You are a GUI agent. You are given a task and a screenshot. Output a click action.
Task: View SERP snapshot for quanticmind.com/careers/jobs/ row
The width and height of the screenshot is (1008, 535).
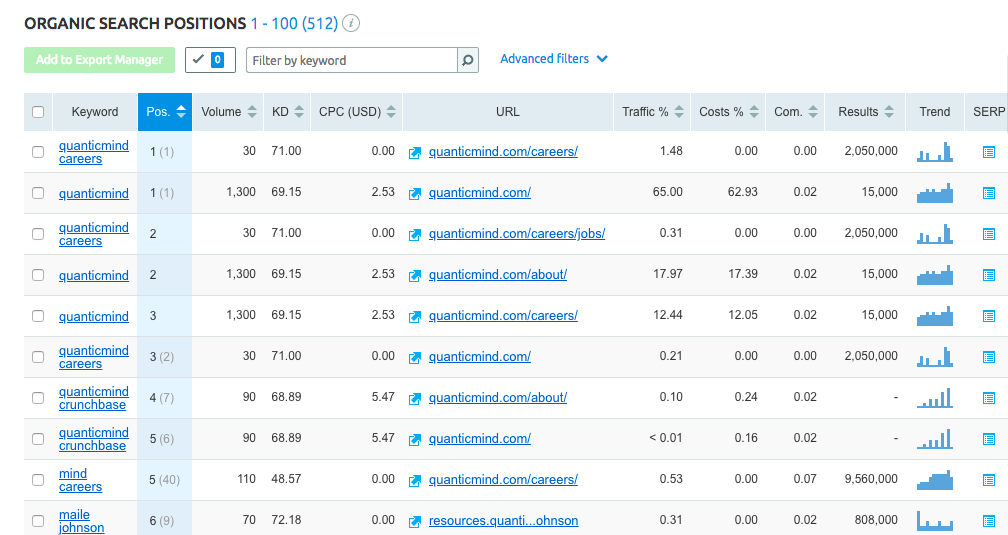(x=989, y=234)
